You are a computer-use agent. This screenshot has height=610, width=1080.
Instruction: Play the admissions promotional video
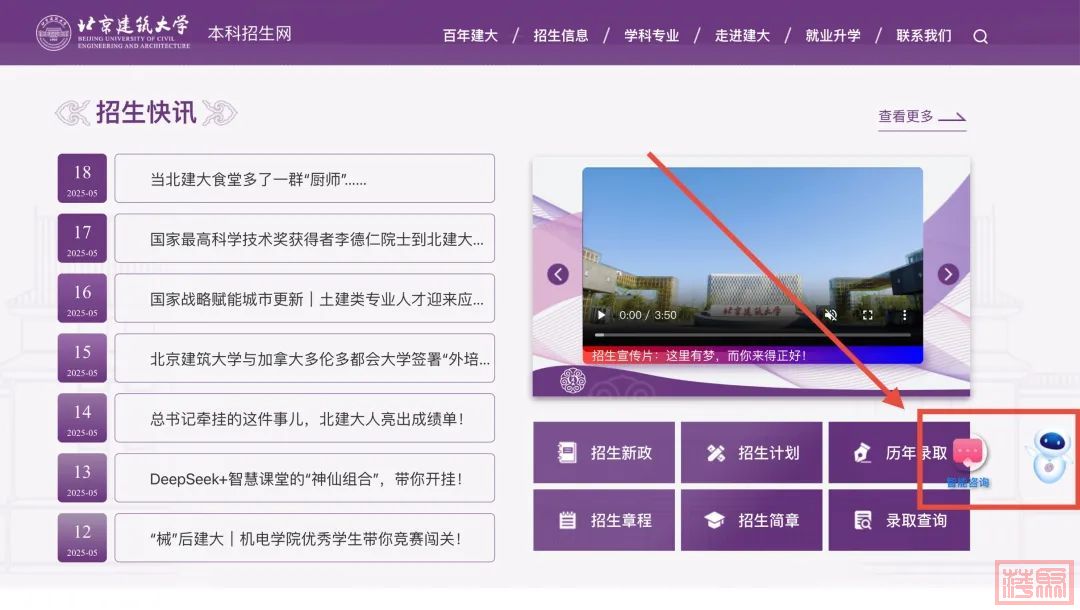[x=602, y=315]
